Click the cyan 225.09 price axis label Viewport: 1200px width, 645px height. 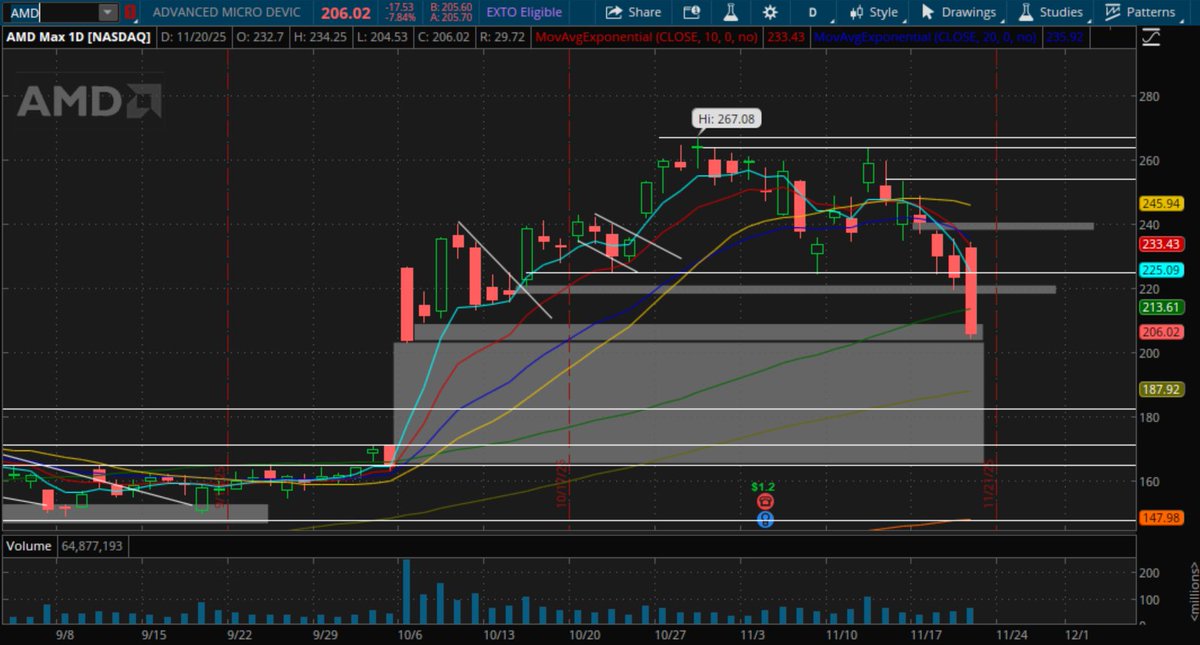(1162, 269)
